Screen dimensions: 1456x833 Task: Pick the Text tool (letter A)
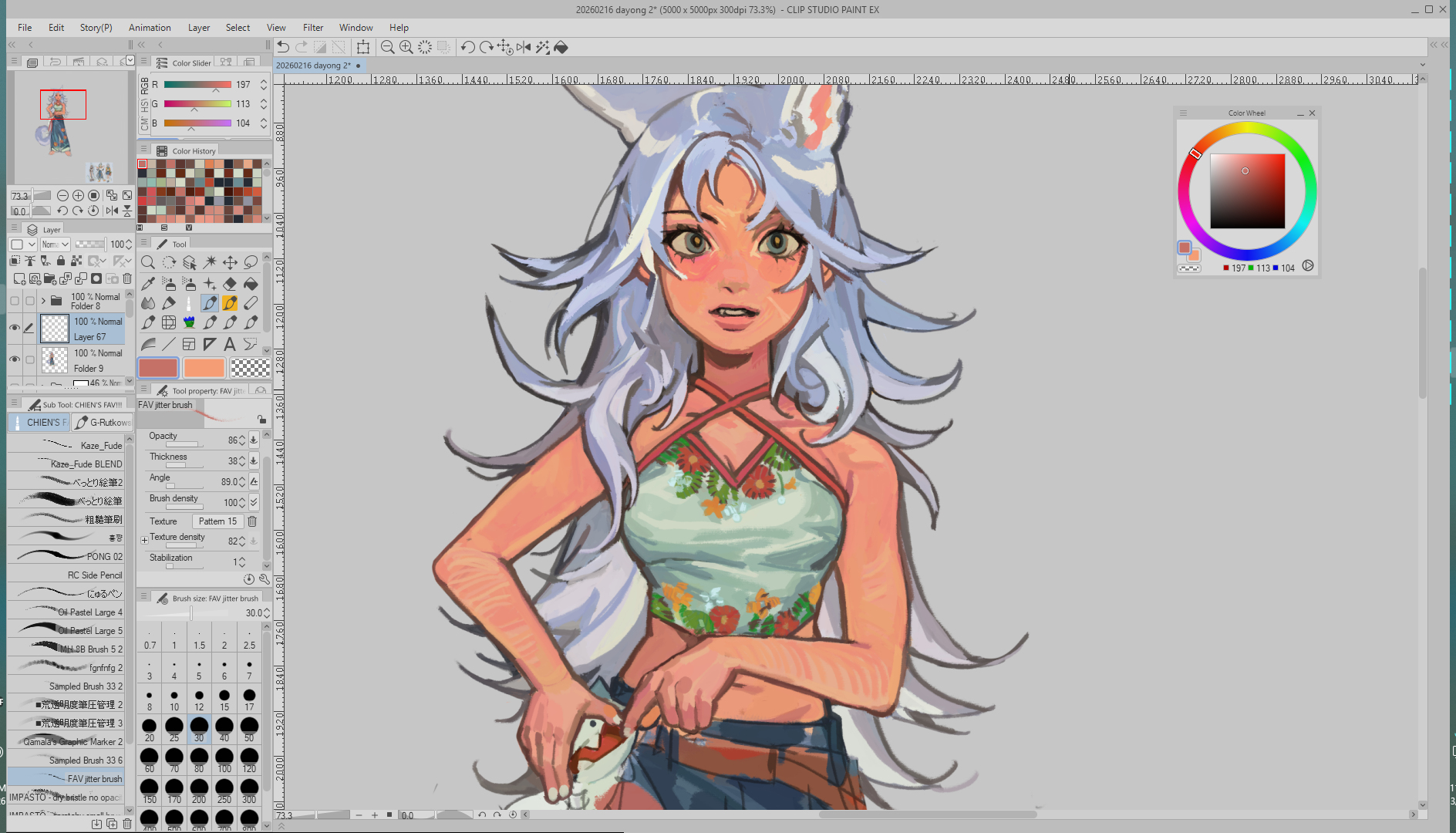[230, 344]
